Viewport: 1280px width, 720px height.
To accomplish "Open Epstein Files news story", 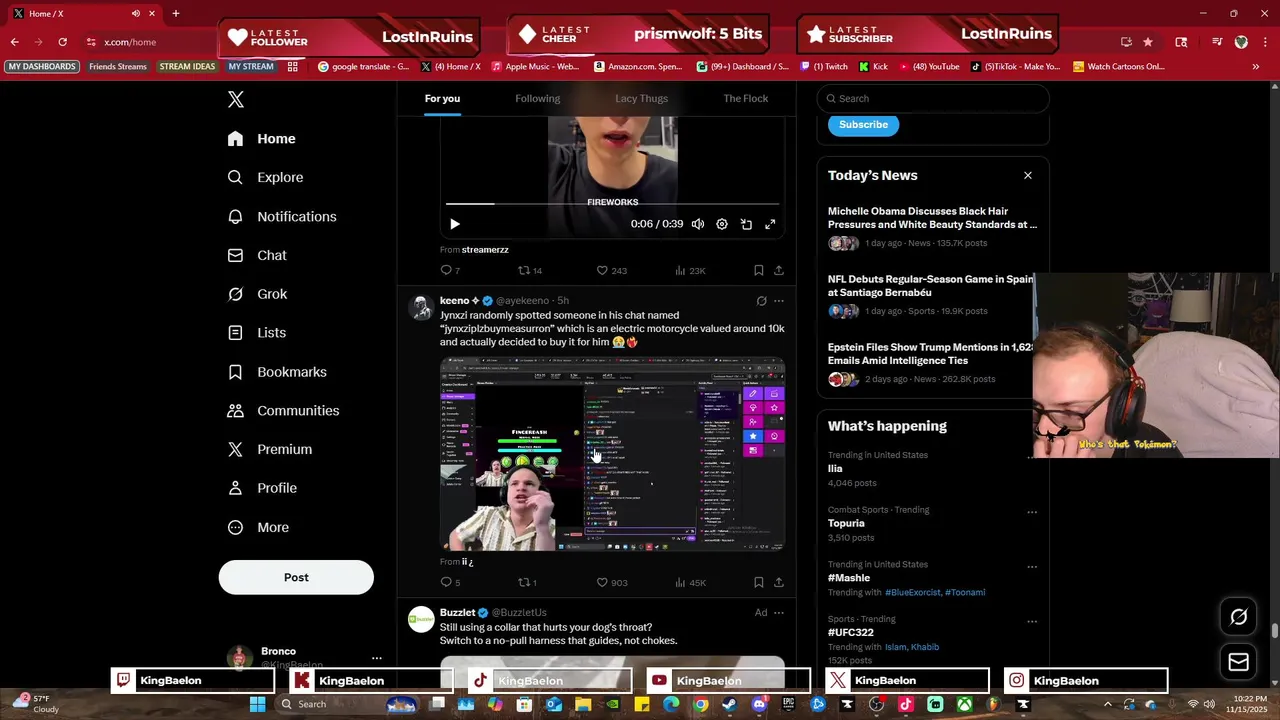I will click(931, 354).
